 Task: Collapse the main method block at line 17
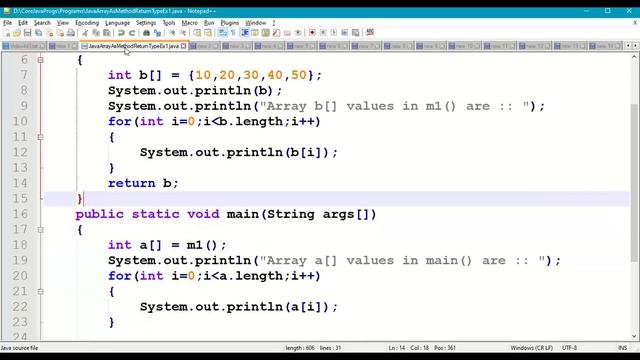[x=40, y=230]
